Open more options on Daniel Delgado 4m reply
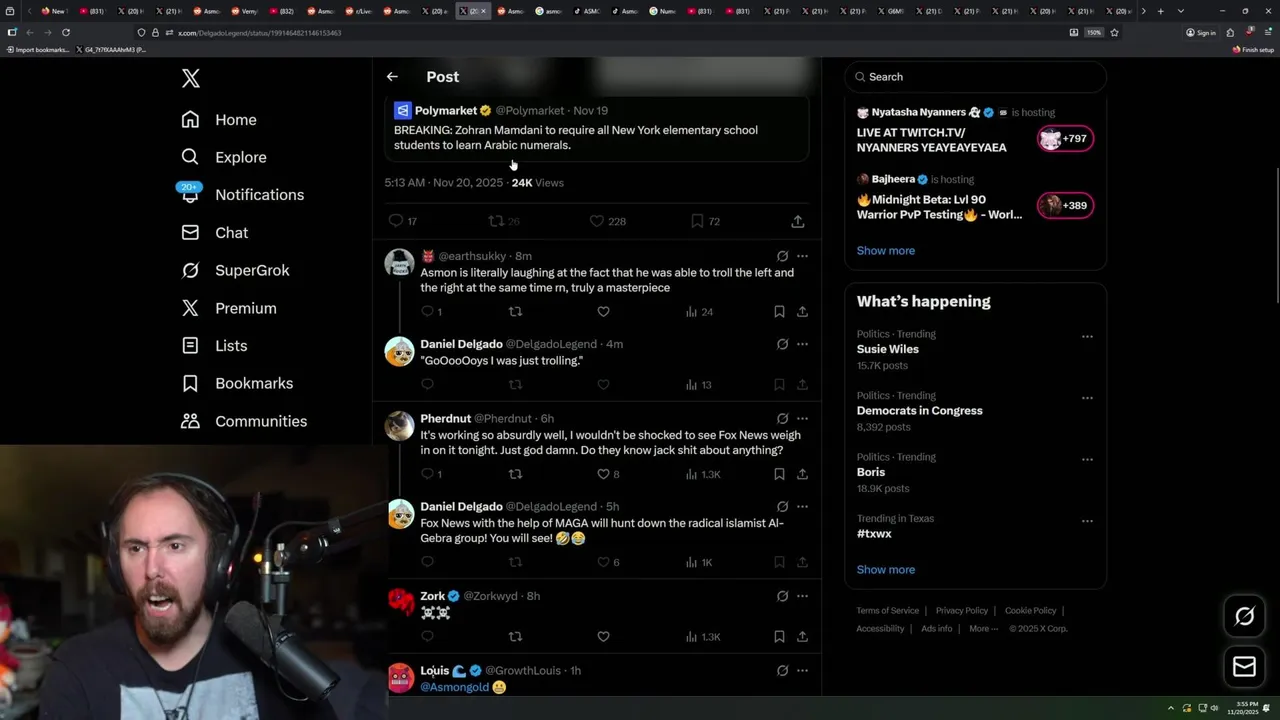Viewport: 1280px width, 720px height. tap(802, 344)
